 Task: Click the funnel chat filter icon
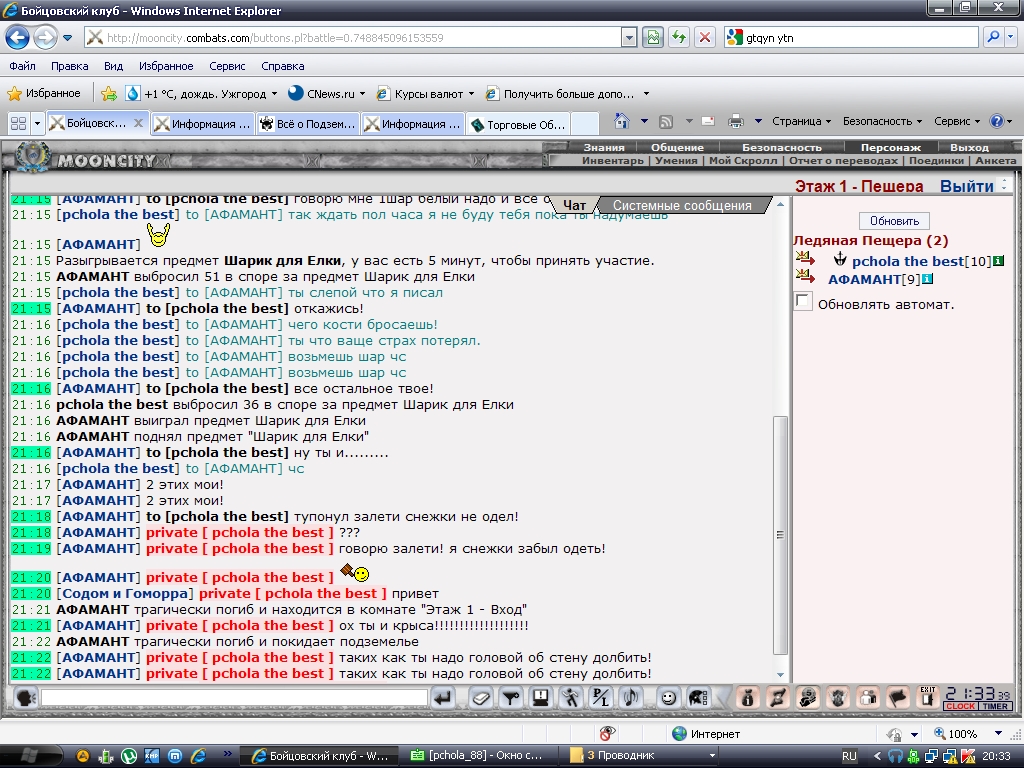click(511, 698)
